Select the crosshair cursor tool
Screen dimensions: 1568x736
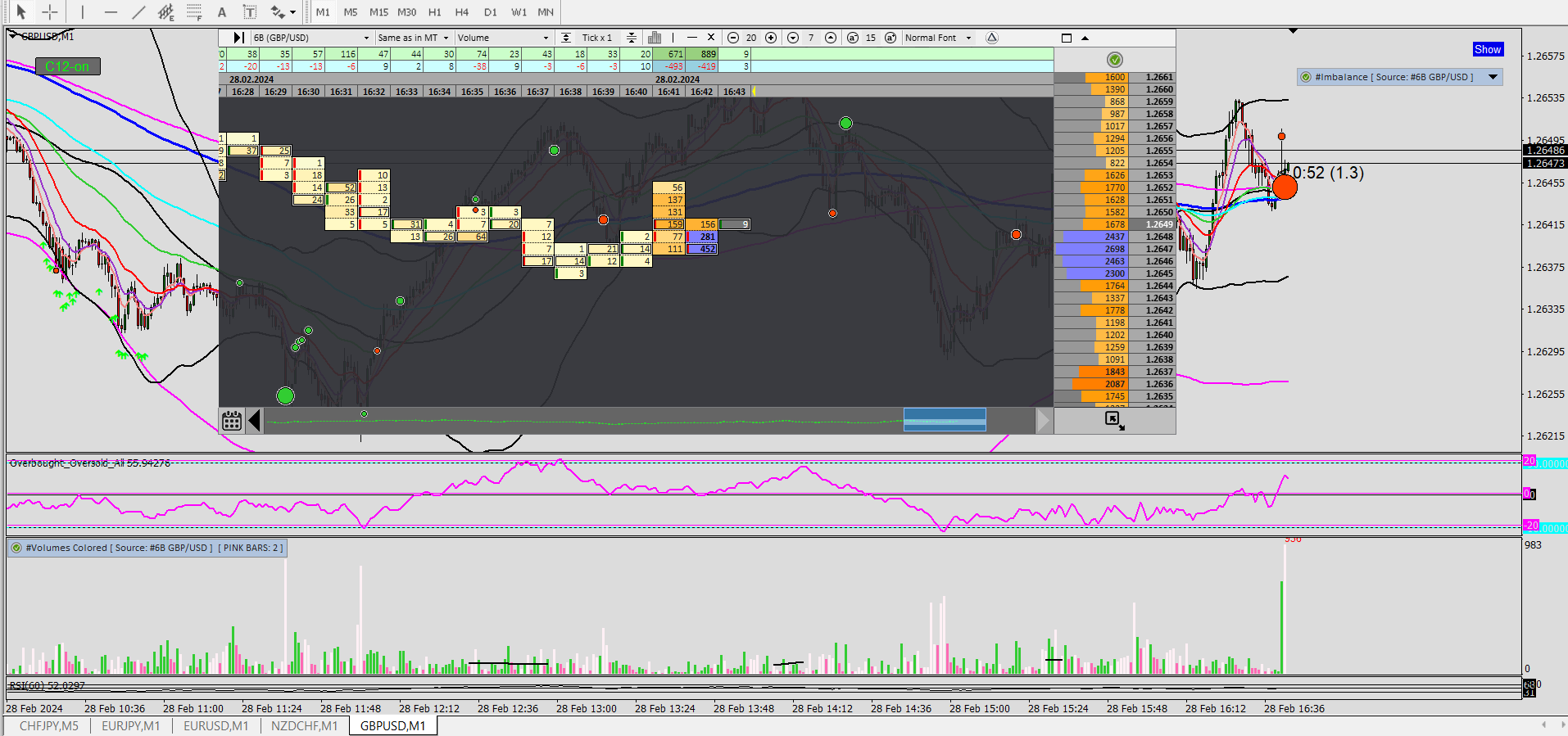click(x=50, y=12)
